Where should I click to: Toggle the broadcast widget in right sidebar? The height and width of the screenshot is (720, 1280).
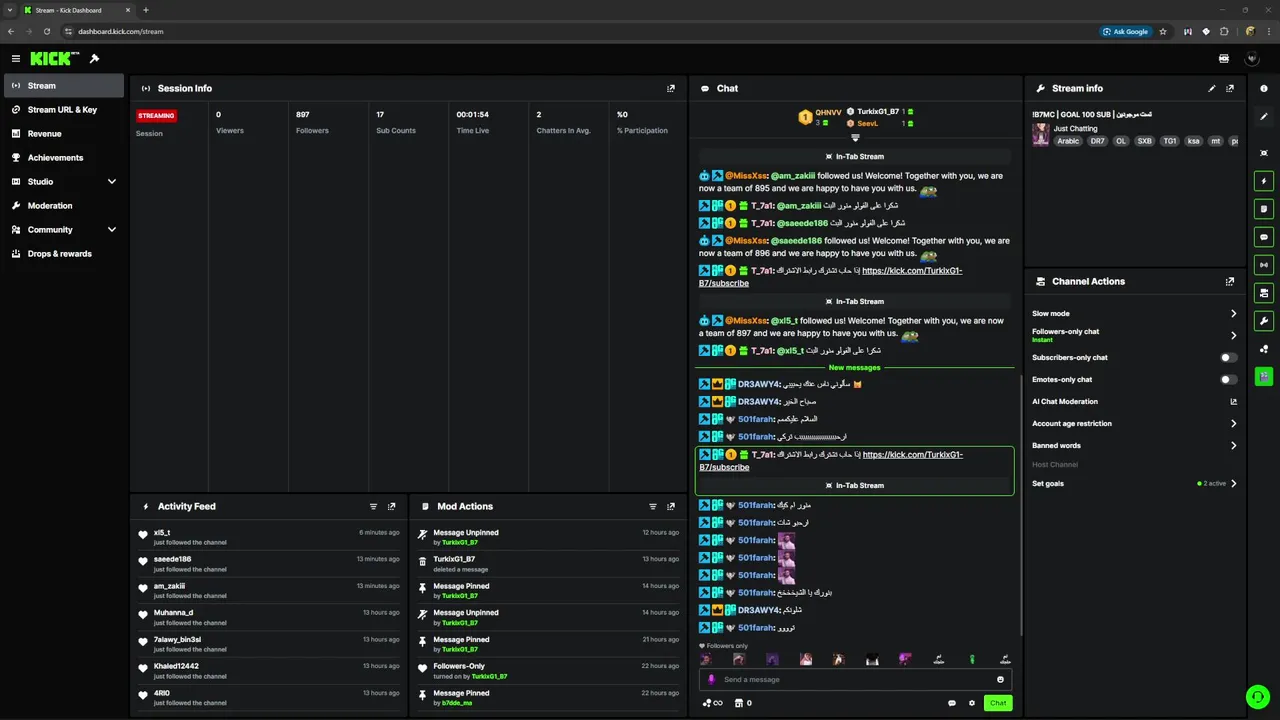coord(1264,265)
